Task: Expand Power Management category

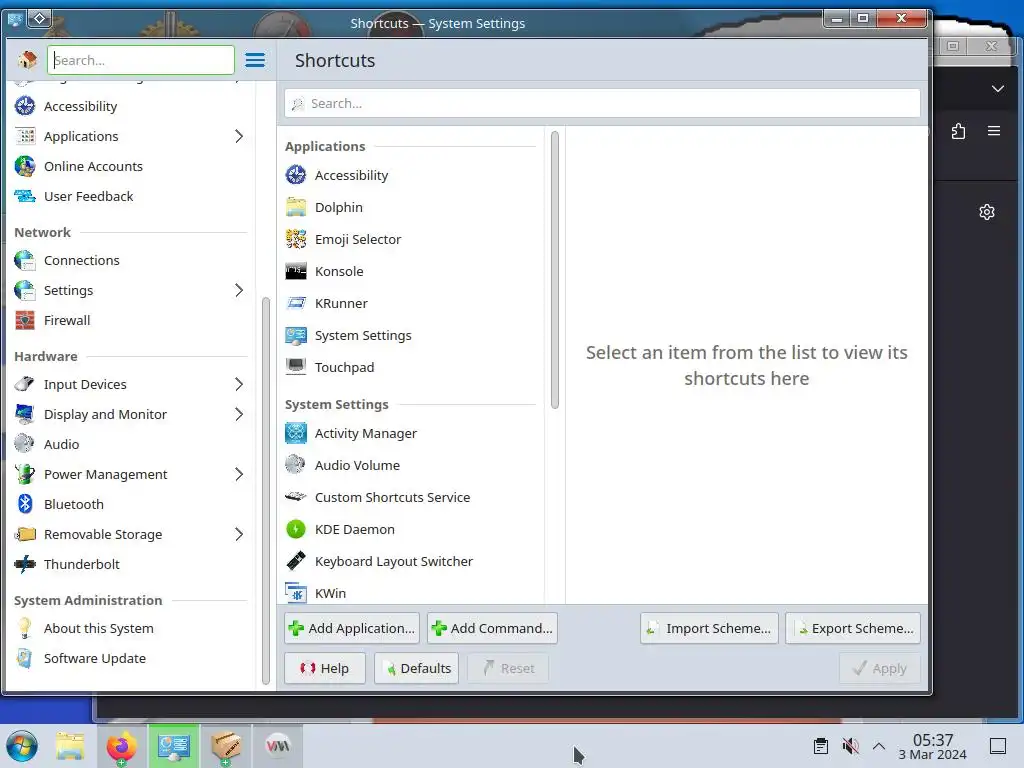Action: tap(239, 474)
